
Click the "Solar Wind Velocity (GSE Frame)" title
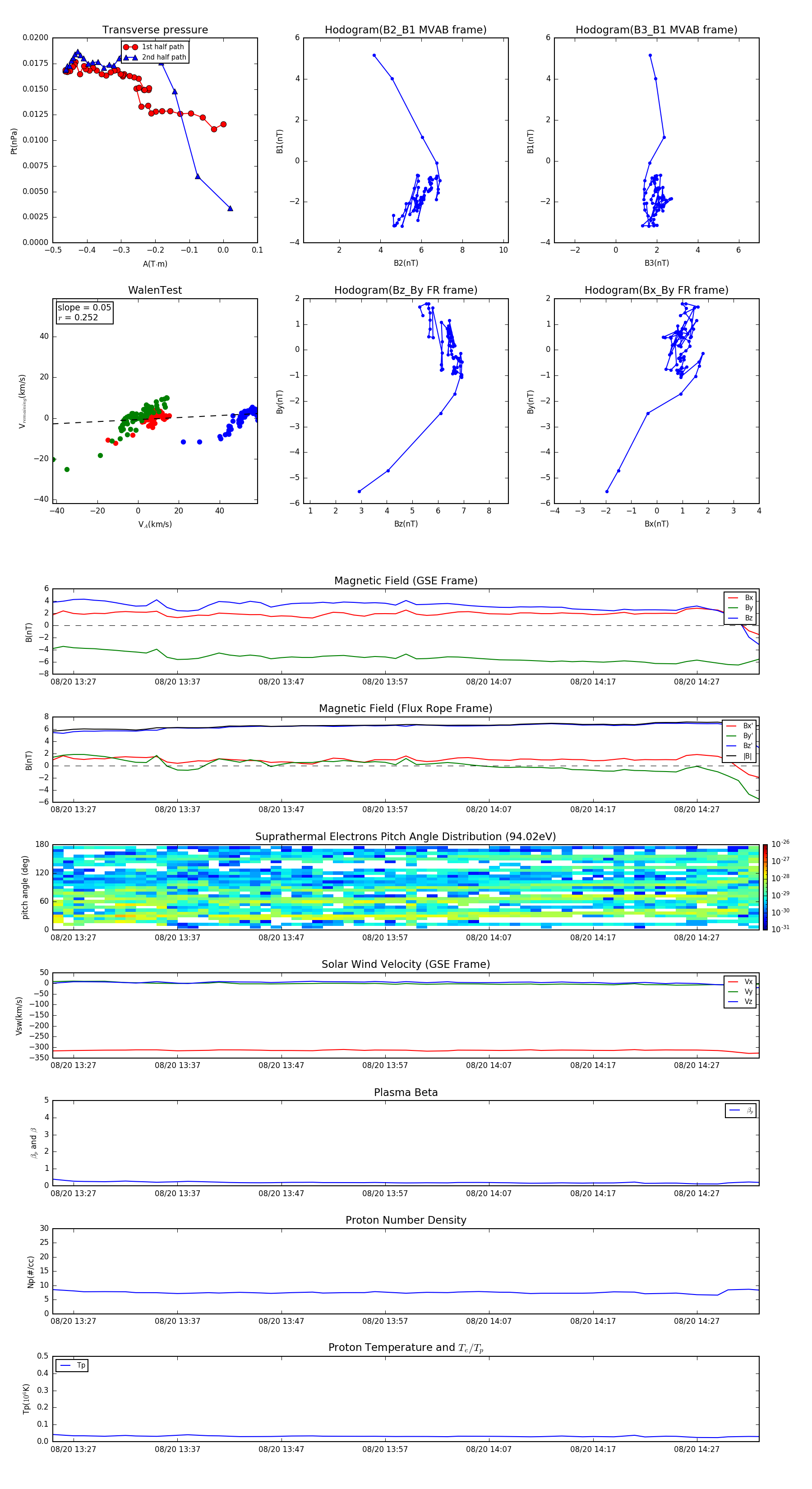(x=406, y=965)
